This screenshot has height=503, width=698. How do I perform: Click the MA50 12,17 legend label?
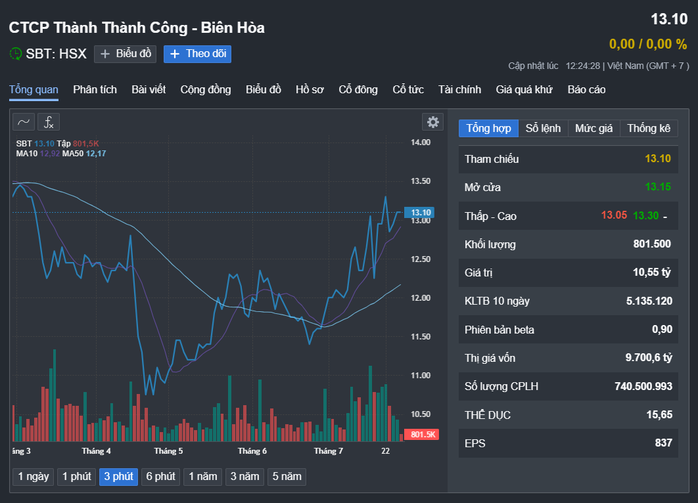pos(84,154)
